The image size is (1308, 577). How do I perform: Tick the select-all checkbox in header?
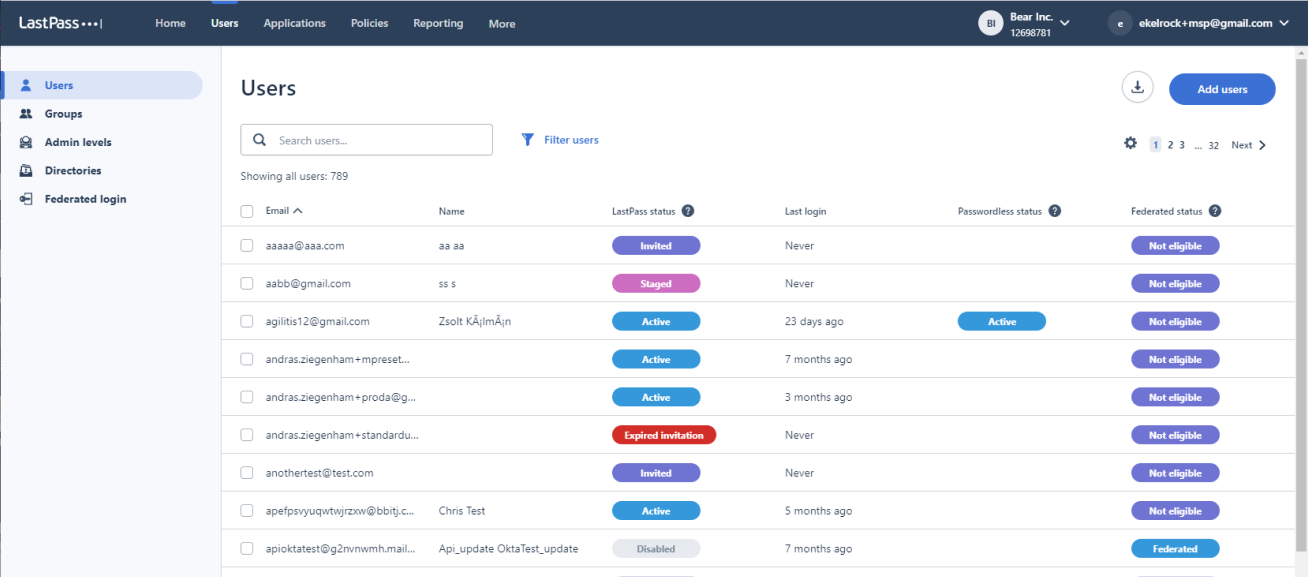(x=247, y=211)
